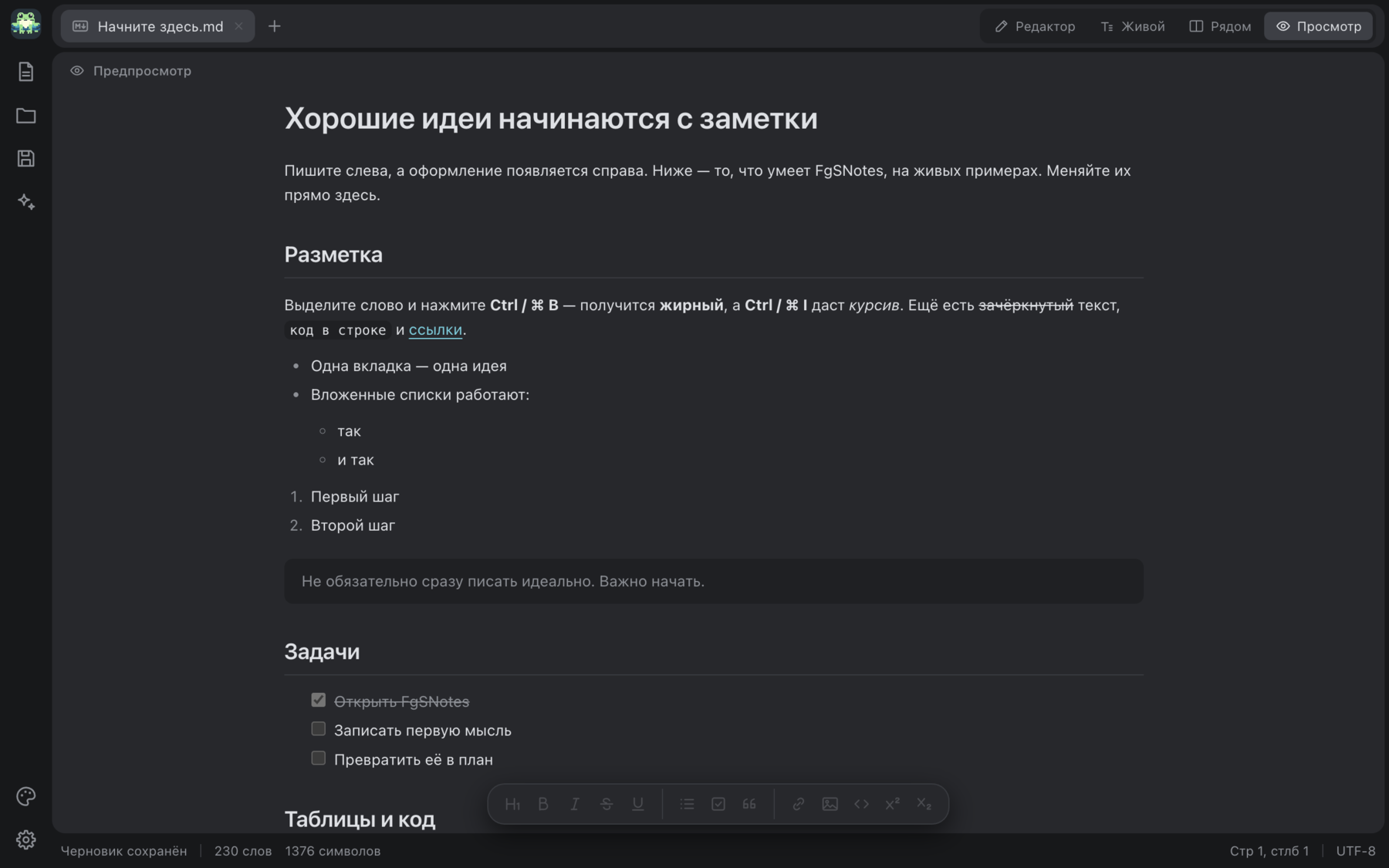Viewport: 1389px width, 868px height.
Task: Apply subscript from floating toolbar
Action: coord(924,804)
